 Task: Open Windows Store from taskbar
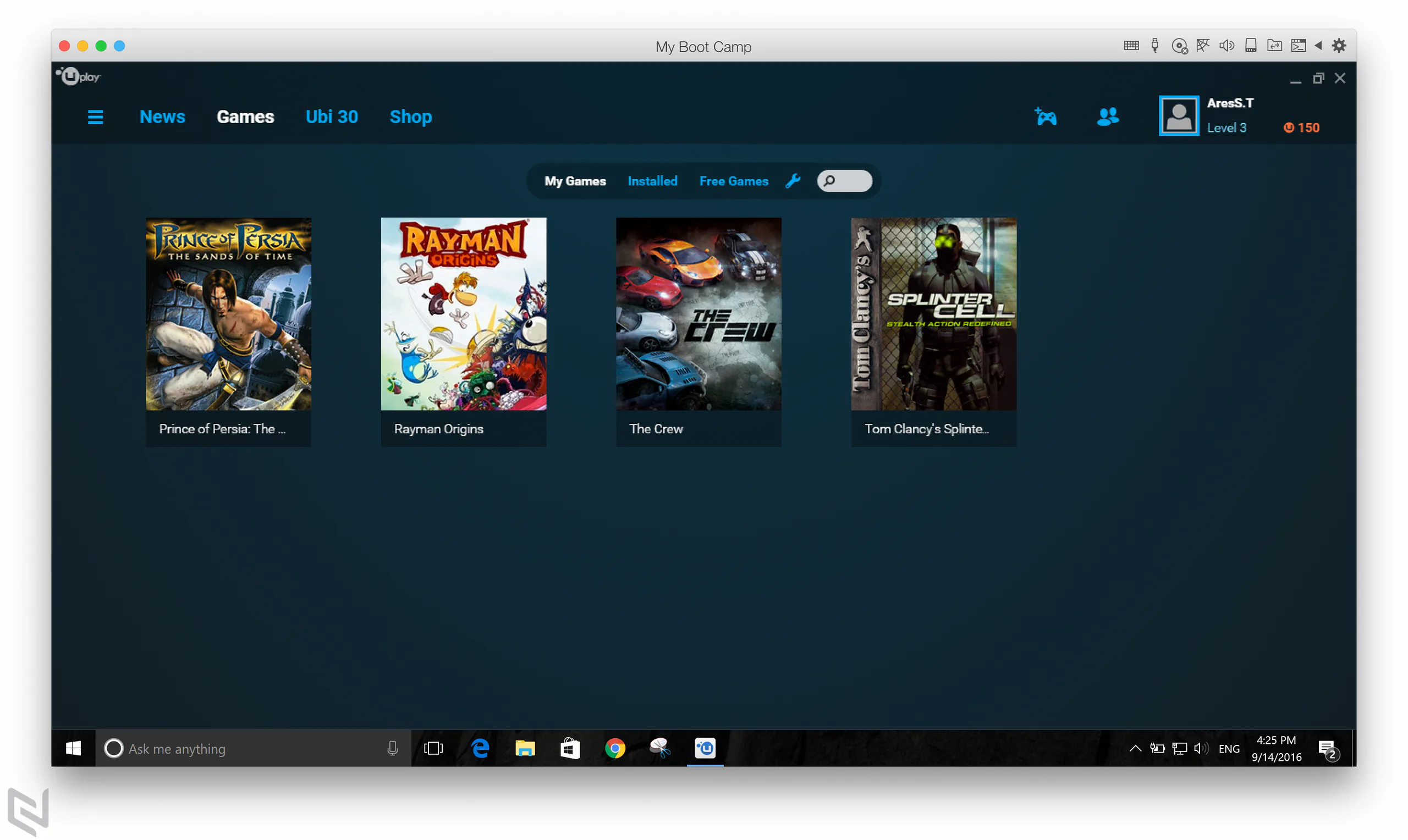tap(570, 748)
